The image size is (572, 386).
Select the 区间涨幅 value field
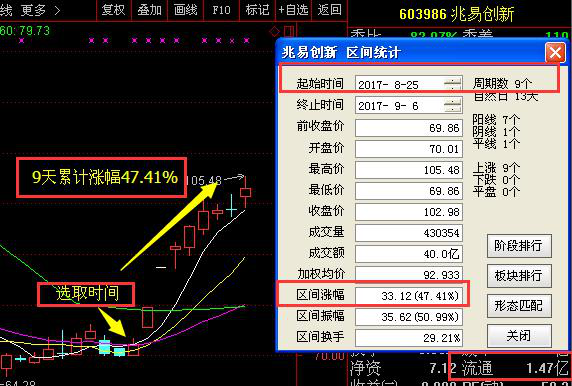(x=409, y=296)
